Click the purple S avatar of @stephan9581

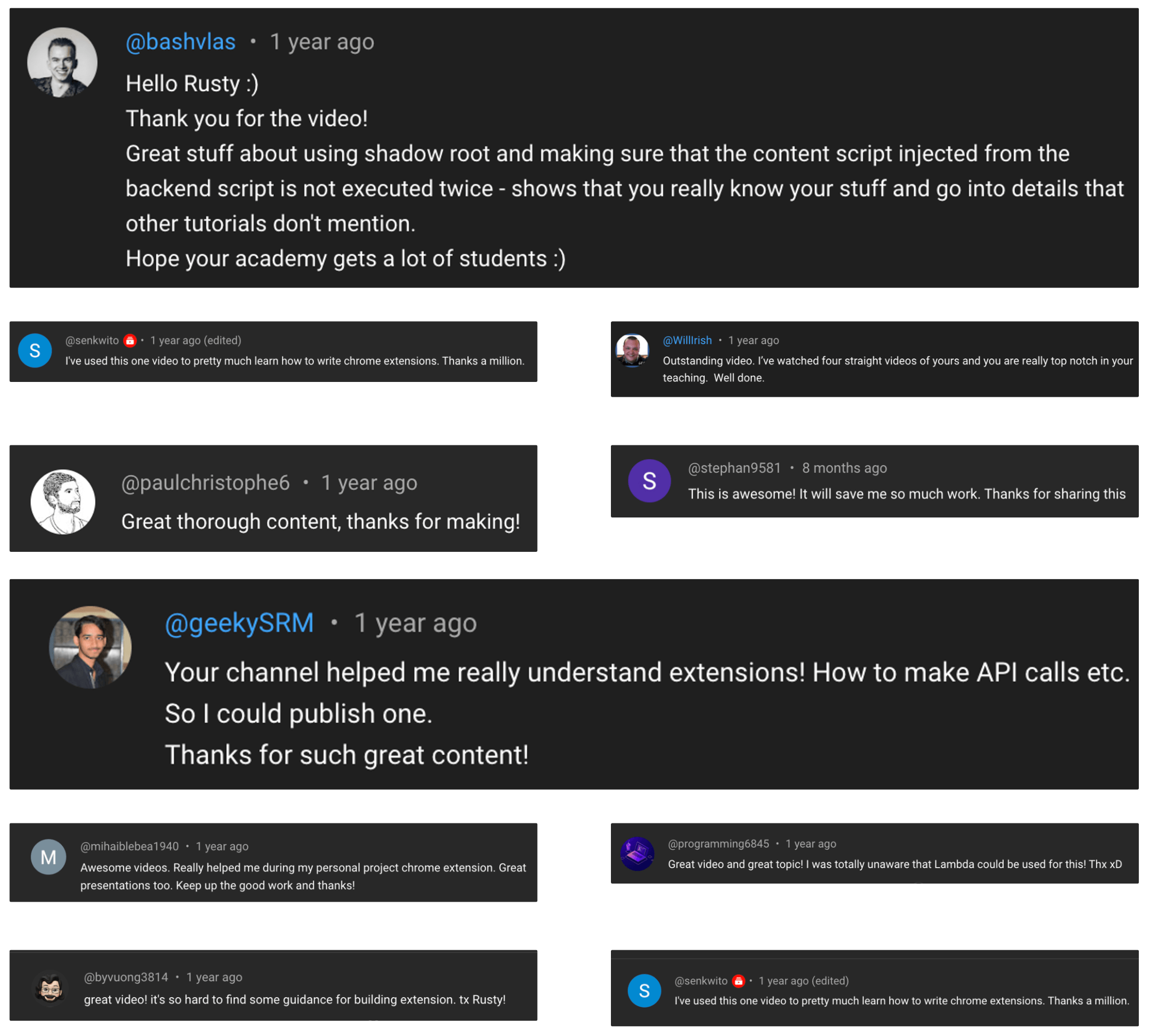[x=649, y=481]
